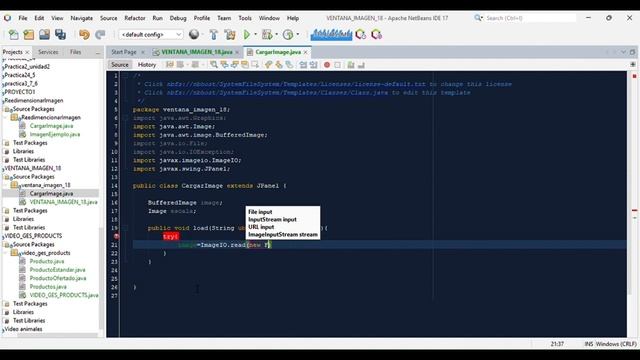
Task: Collapse the video_ges_products package node
Action: [x=6, y=253]
